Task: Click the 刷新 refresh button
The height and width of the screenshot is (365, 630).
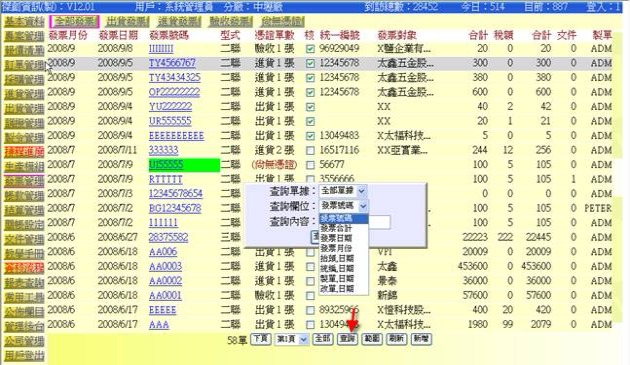Action: click(x=396, y=338)
